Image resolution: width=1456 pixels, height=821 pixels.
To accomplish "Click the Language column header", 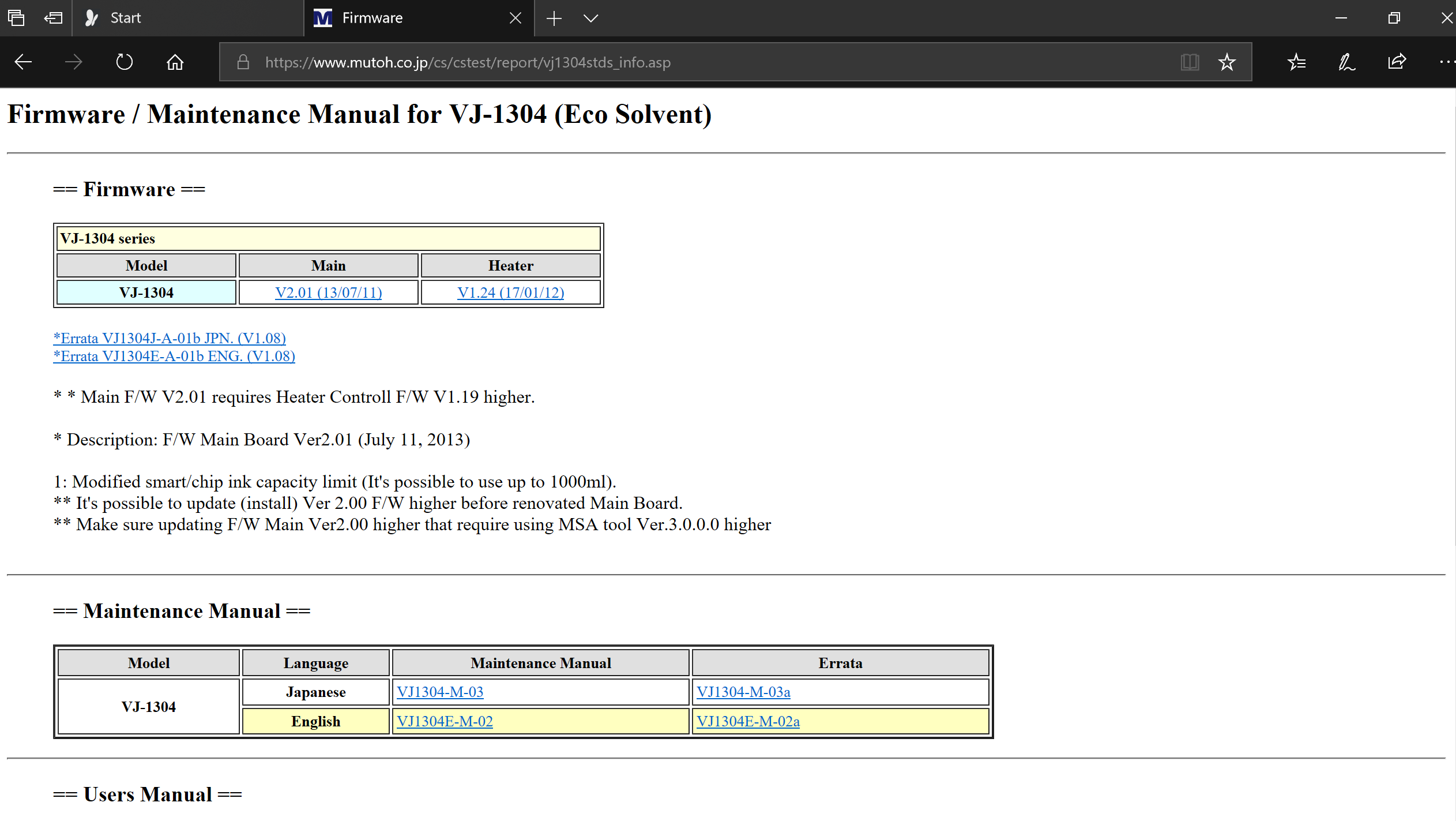I will pos(316,663).
